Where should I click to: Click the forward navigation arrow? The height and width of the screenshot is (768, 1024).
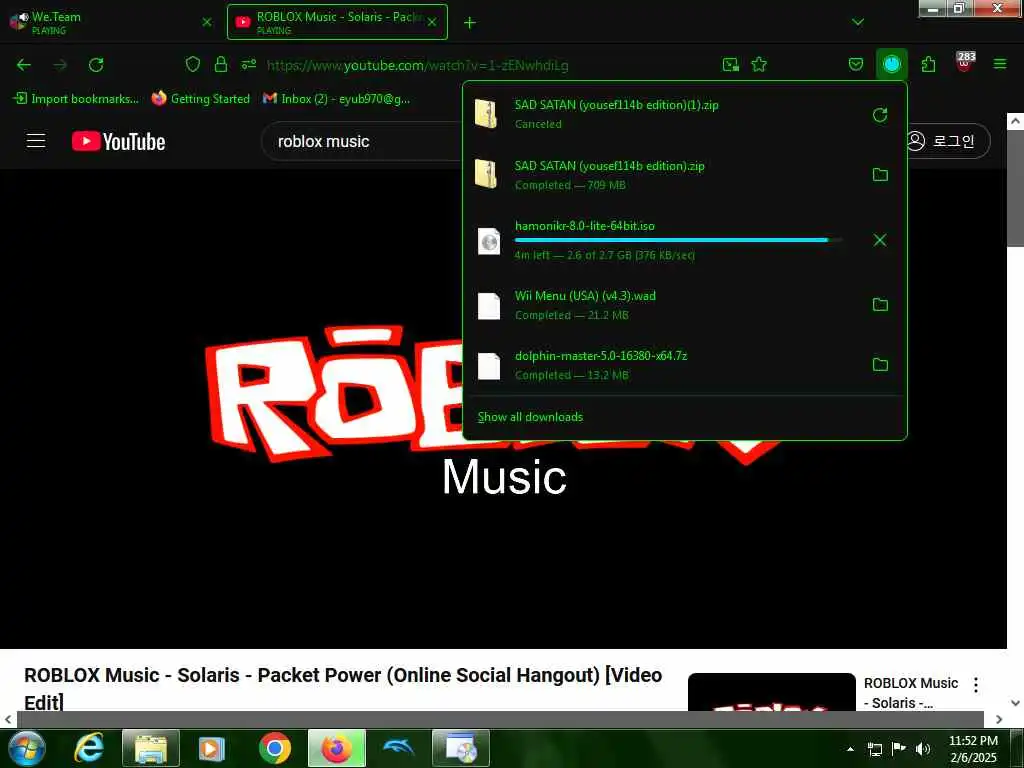click(x=60, y=65)
